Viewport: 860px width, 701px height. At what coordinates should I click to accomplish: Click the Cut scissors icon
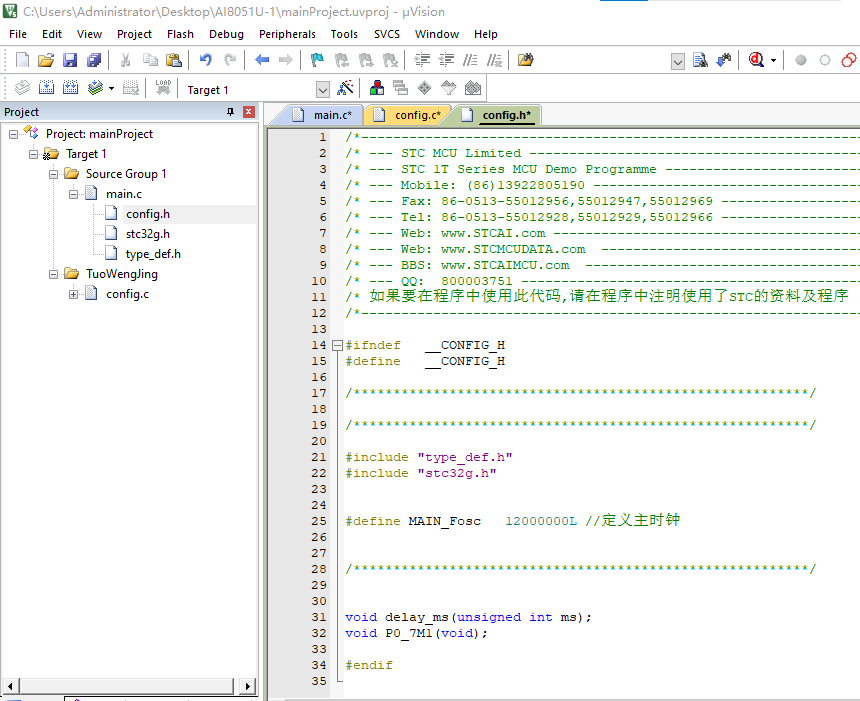(x=126, y=60)
